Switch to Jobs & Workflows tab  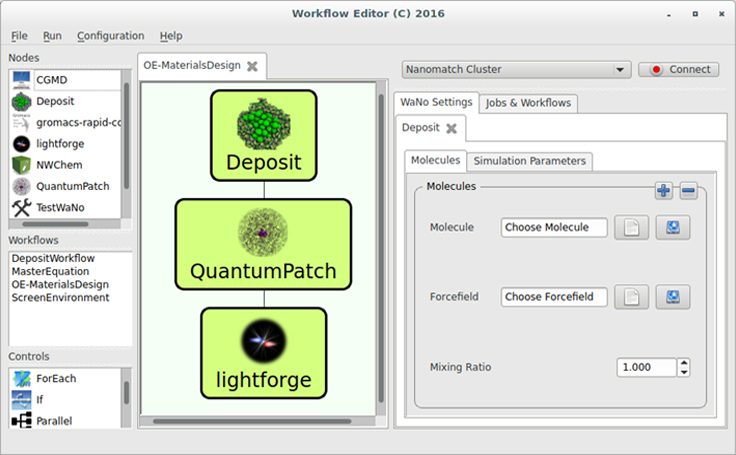point(528,103)
